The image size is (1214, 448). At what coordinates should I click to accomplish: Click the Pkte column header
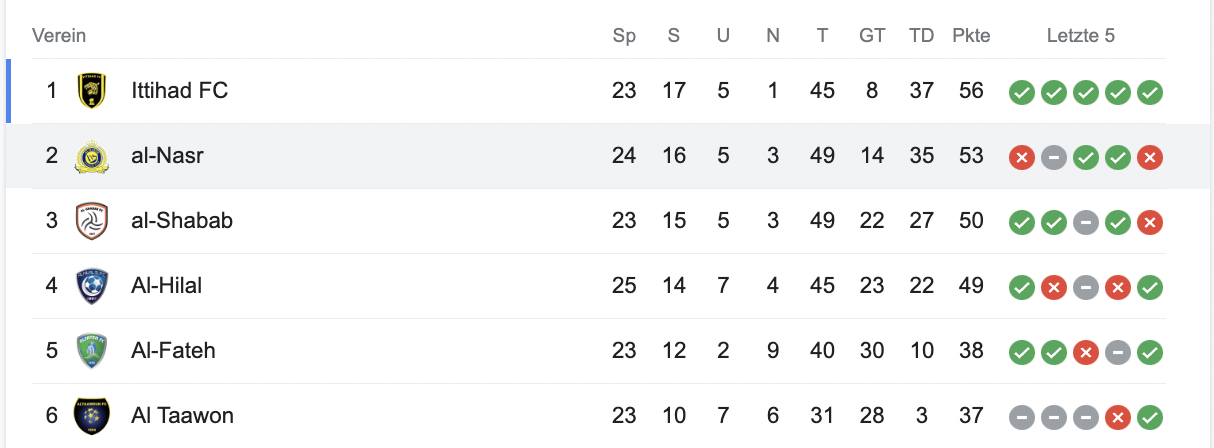[x=970, y=36]
